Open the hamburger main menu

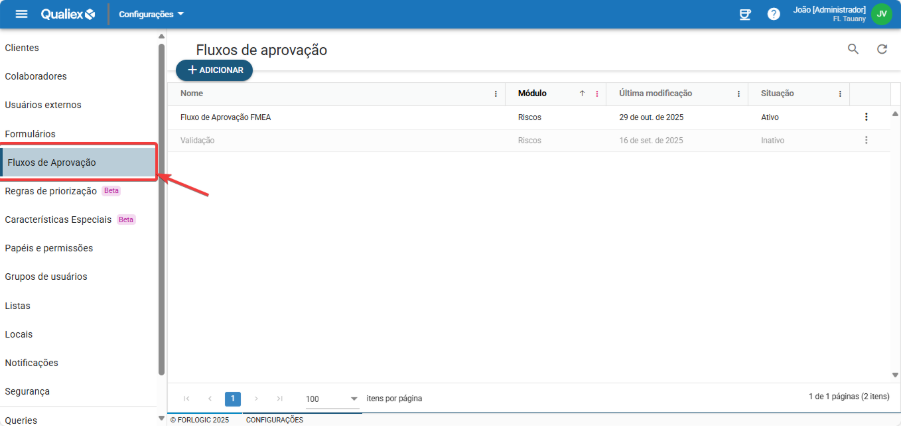click(21, 14)
